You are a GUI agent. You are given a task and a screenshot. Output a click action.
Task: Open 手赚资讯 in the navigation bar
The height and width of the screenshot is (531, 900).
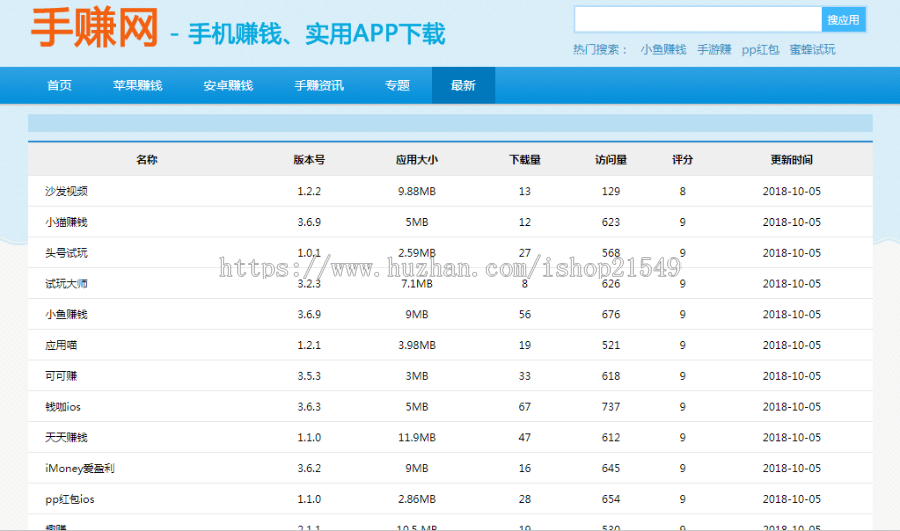pos(319,86)
